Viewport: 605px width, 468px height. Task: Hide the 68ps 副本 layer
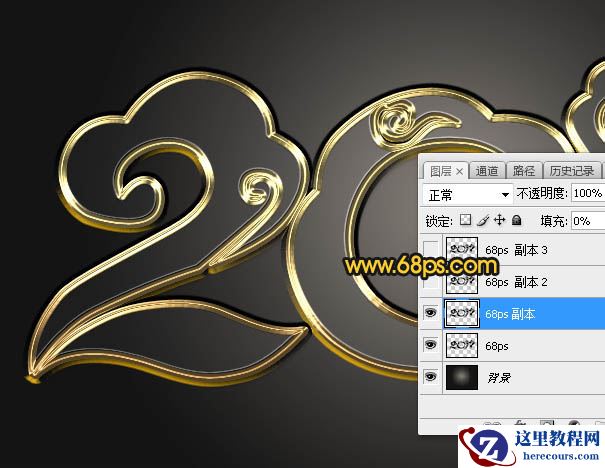(x=431, y=313)
